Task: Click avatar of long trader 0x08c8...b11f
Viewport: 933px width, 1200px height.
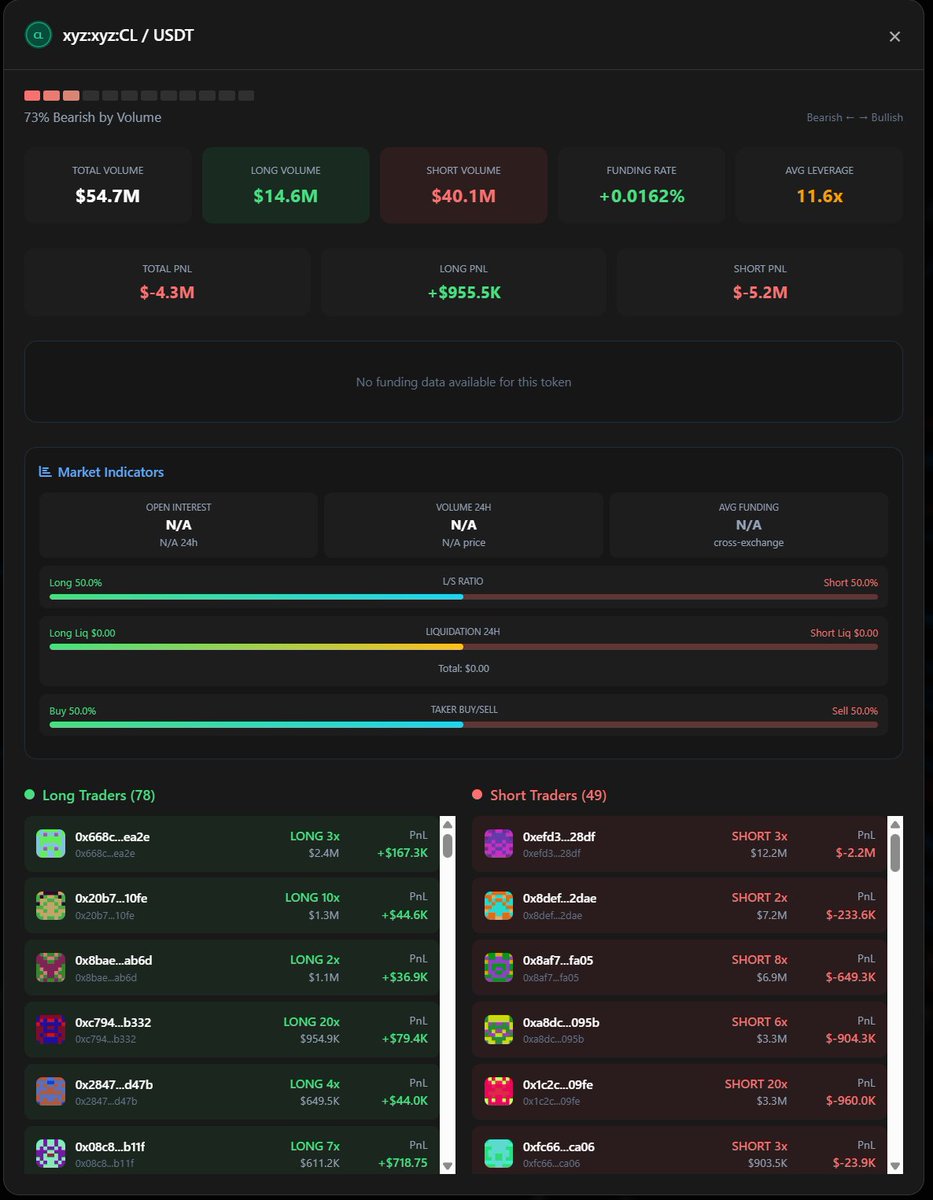Action: pos(50,1154)
